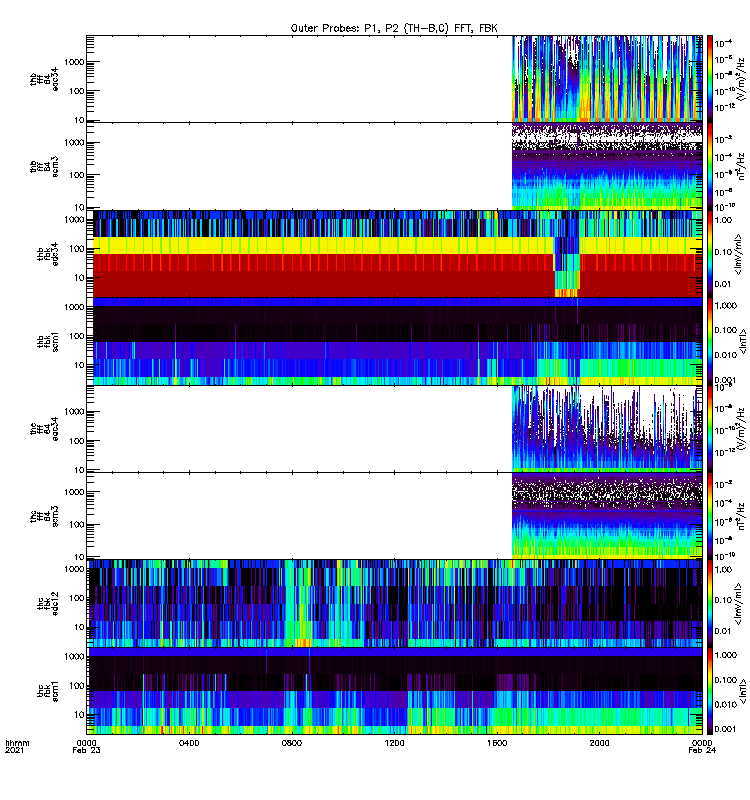Click the thc fff scm3 spectrogram data region
750x800 pixels.
pyautogui.click(x=607, y=516)
